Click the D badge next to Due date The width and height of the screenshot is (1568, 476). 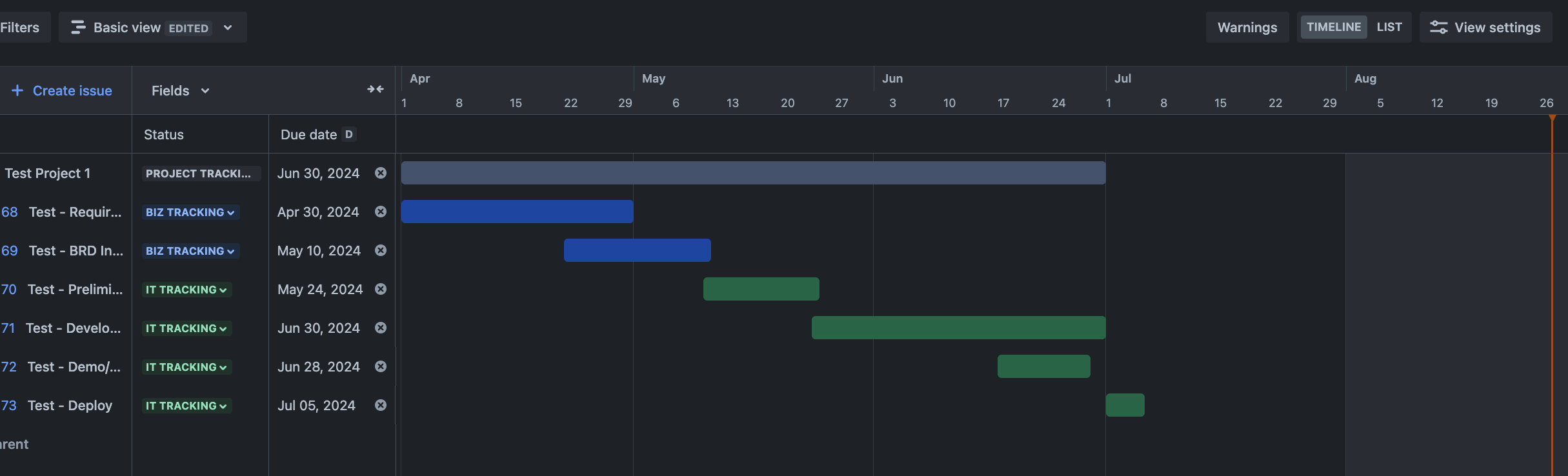click(349, 134)
